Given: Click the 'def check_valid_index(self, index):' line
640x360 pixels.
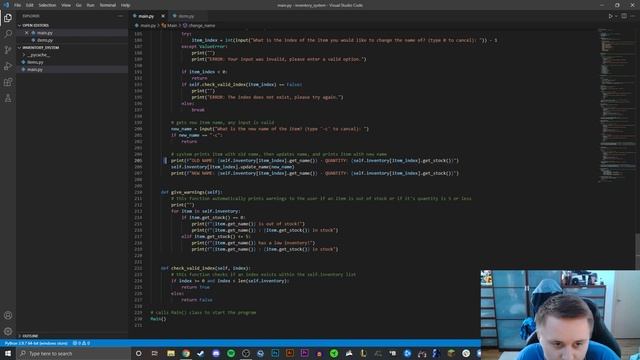Looking at the screenshot, I should (x=205, y=268).
